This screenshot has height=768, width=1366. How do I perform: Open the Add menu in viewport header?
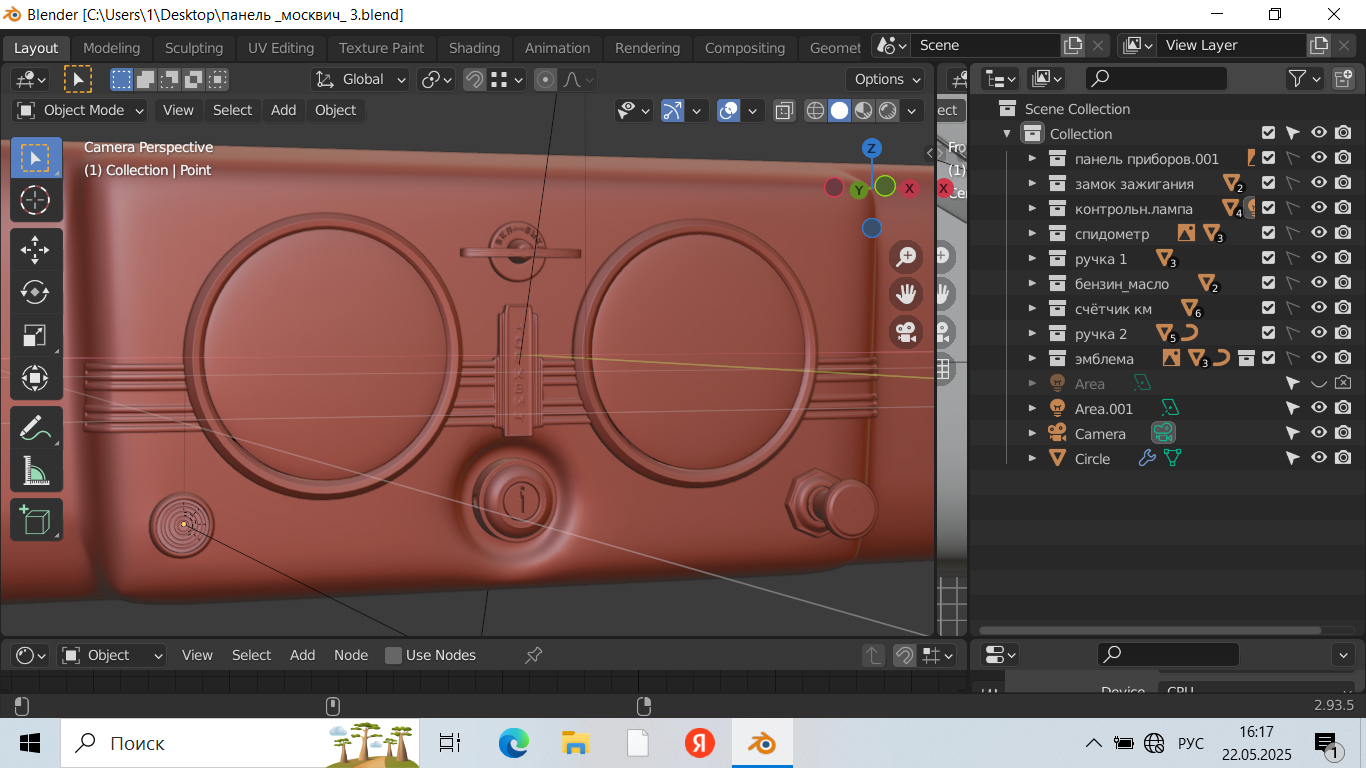[283, 110]
